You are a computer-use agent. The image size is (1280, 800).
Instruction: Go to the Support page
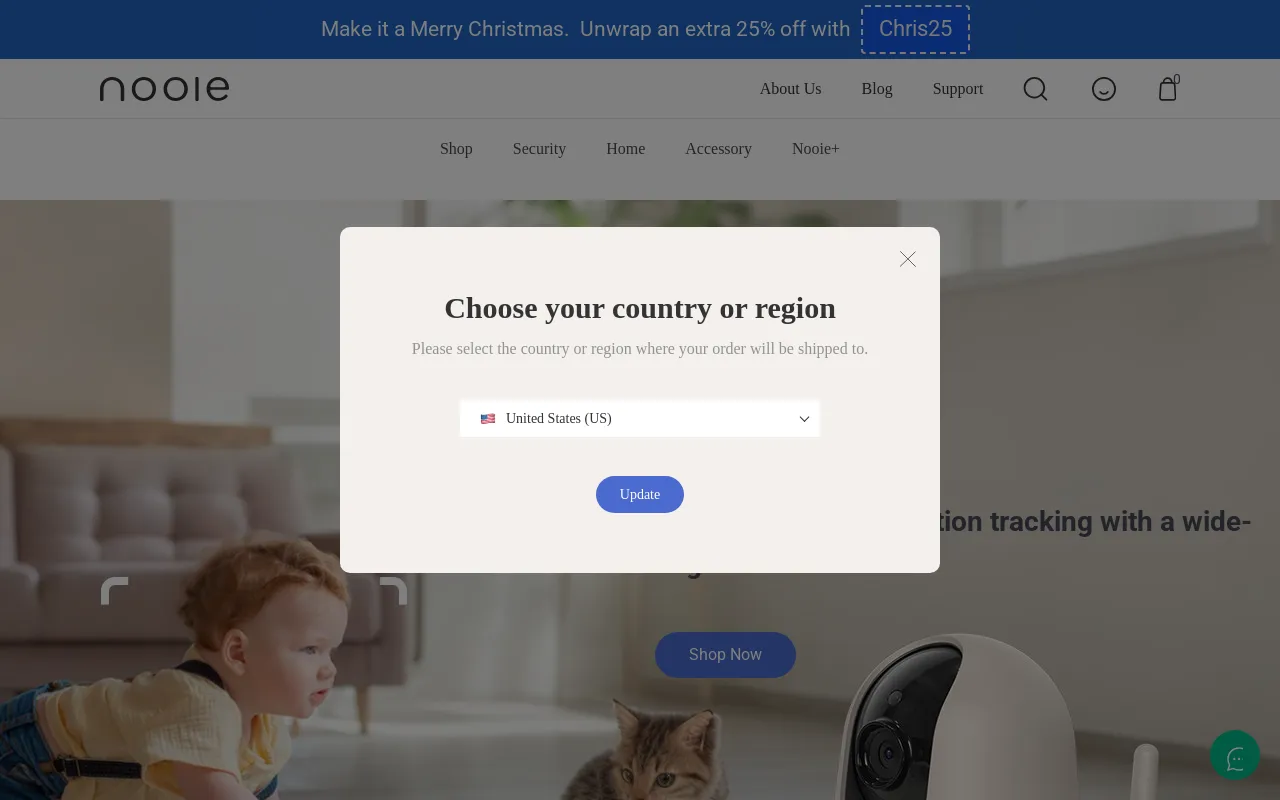pos(958,89)
